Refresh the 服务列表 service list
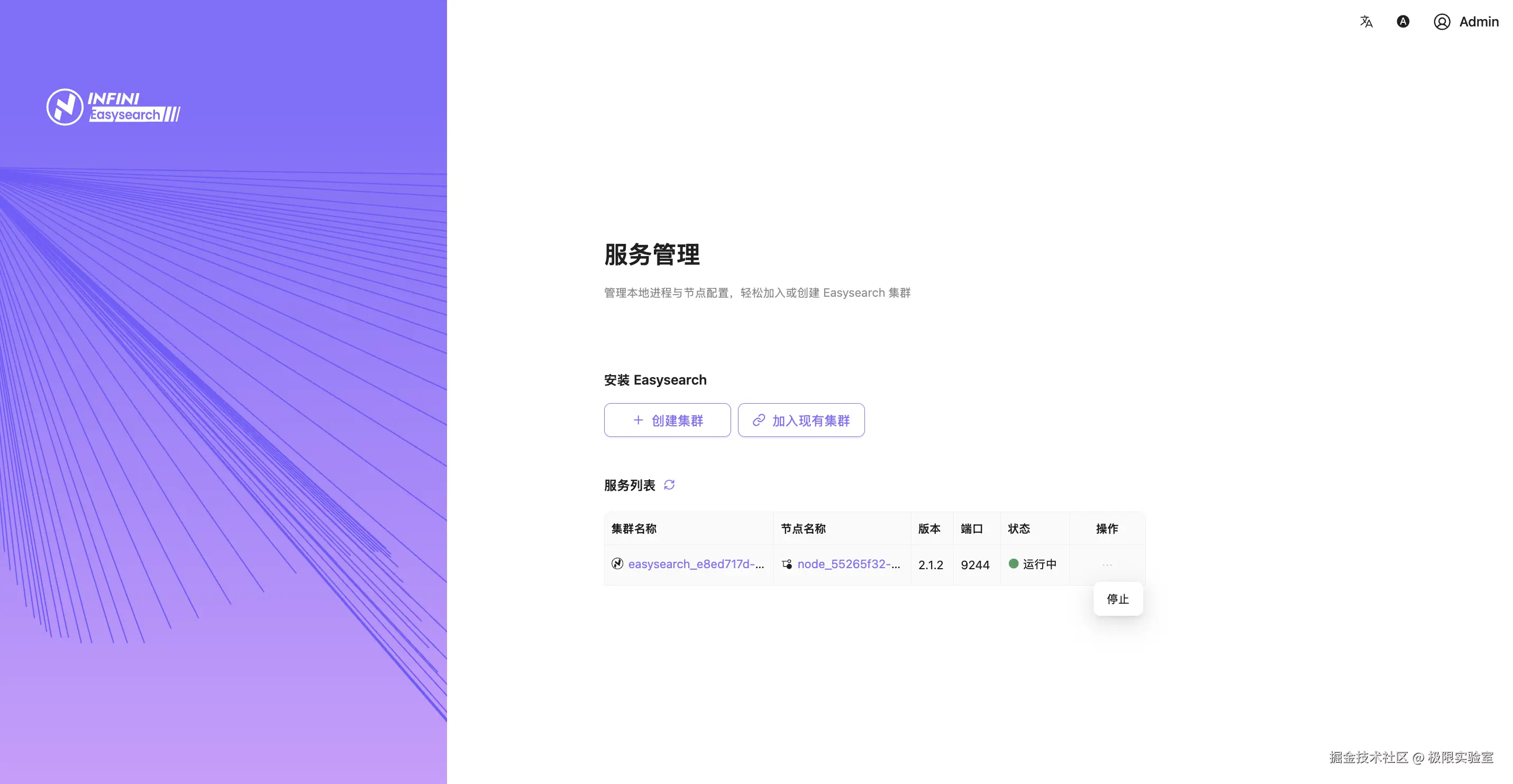 pyautogui.click(x=669, y=485)
